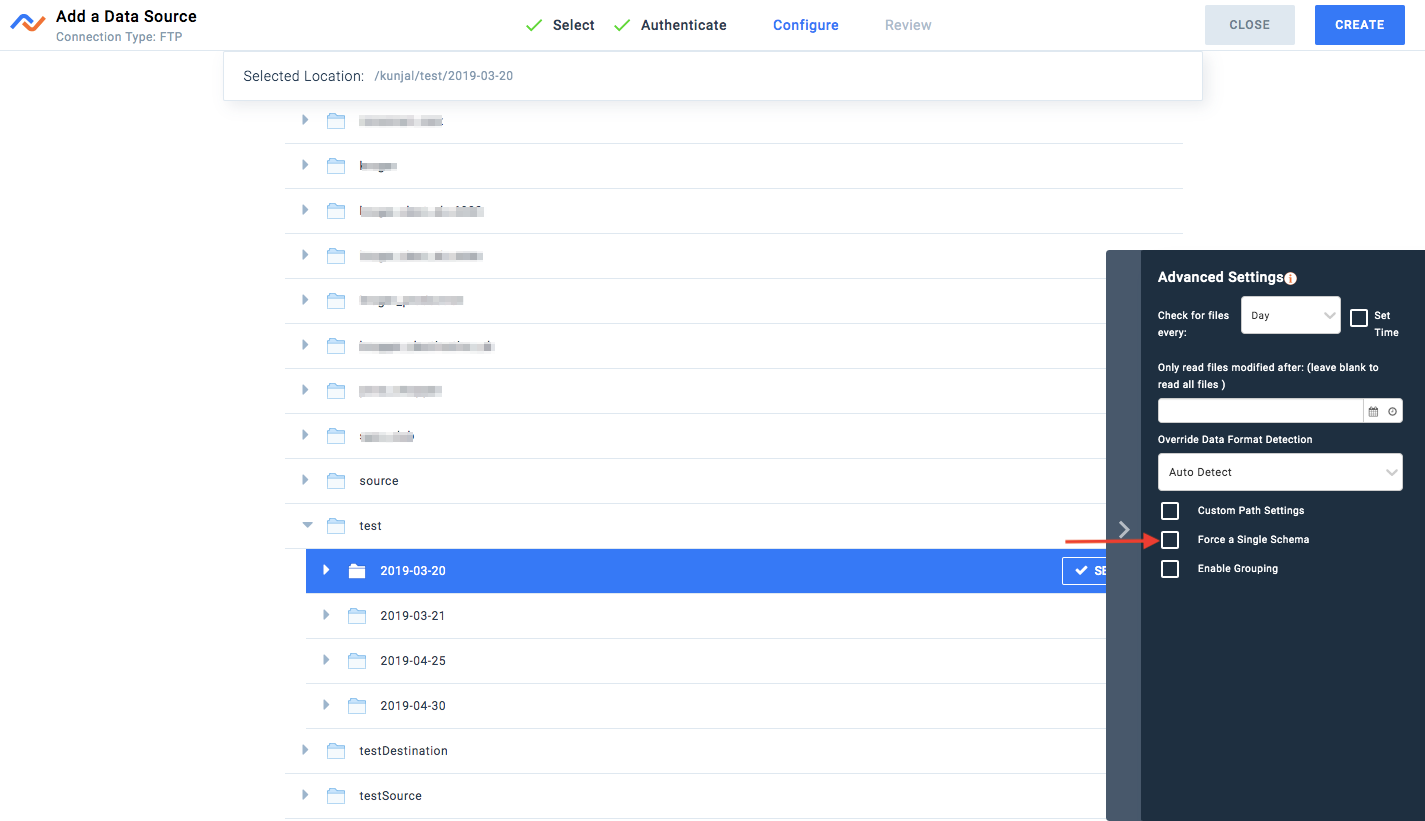The height and width of the screenshot is (821, 1425).
Task: Click the app logo icon in header
Action: (27, 24)
